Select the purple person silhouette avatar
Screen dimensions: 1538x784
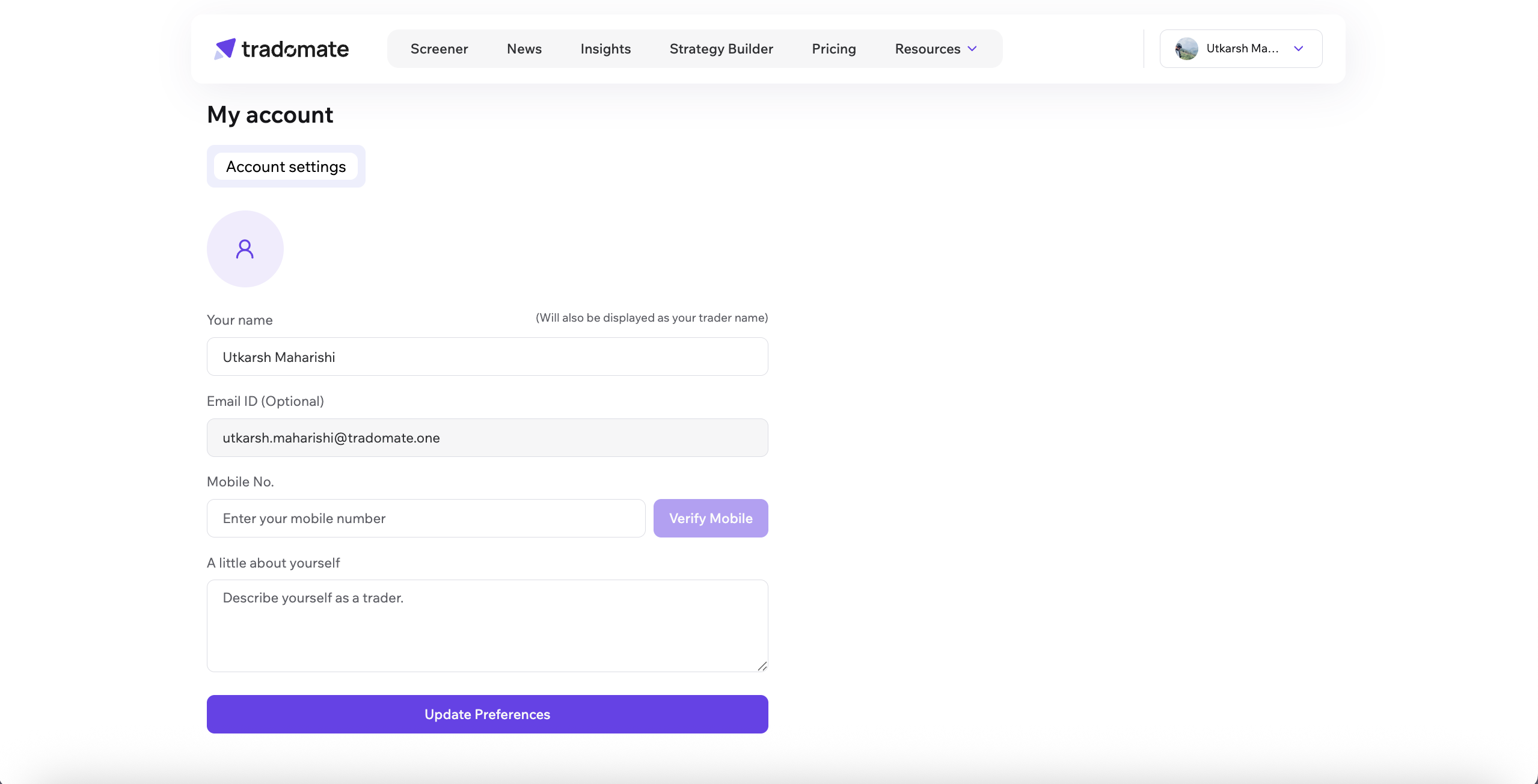244,248
